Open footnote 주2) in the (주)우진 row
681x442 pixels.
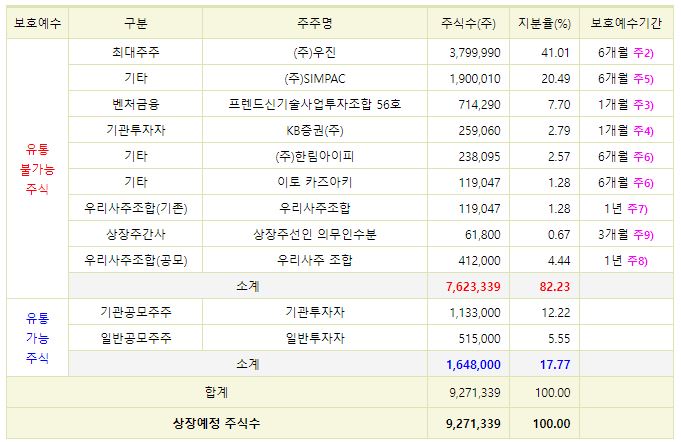tap(643, 53)
